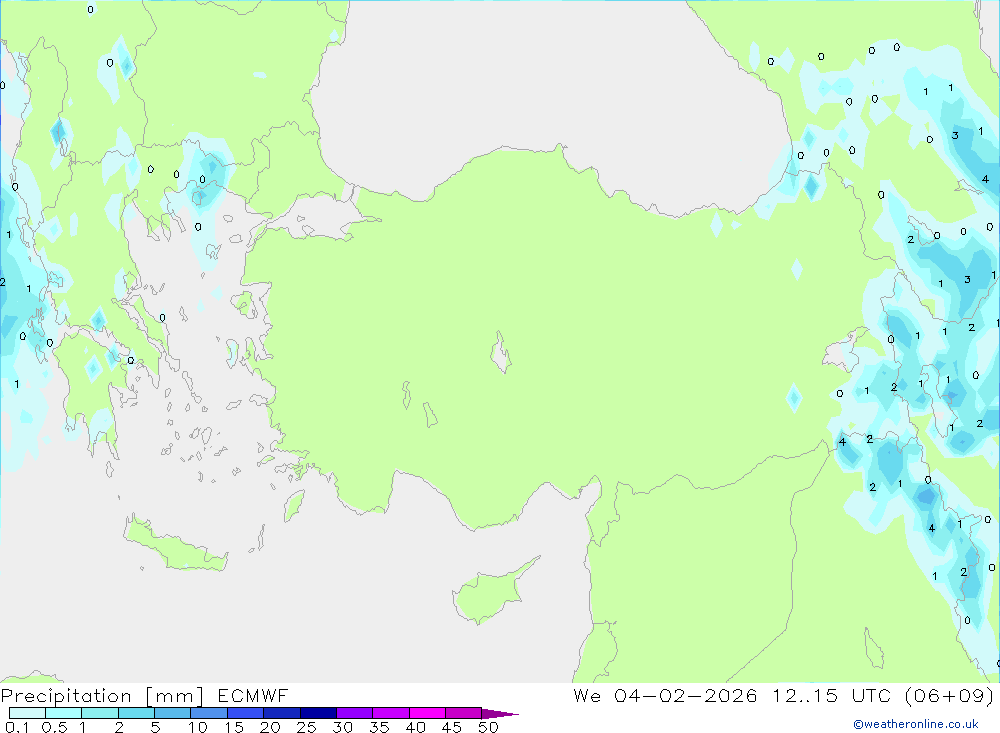Click the "Precipitation" title word
This screenshot has width=1000, height=733.
(x=66, y=696)
